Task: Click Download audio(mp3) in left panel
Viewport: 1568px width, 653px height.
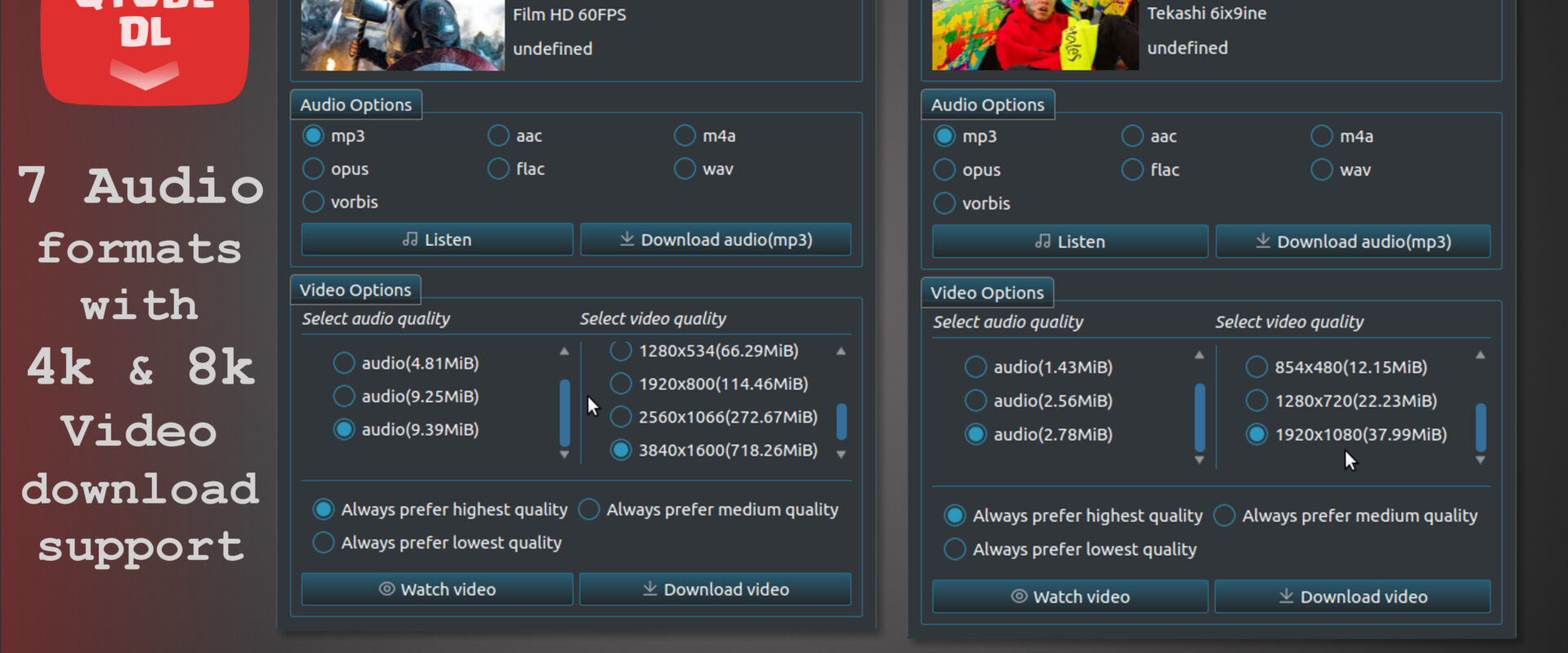Action: pyautogui.click(x=715, y=239)
